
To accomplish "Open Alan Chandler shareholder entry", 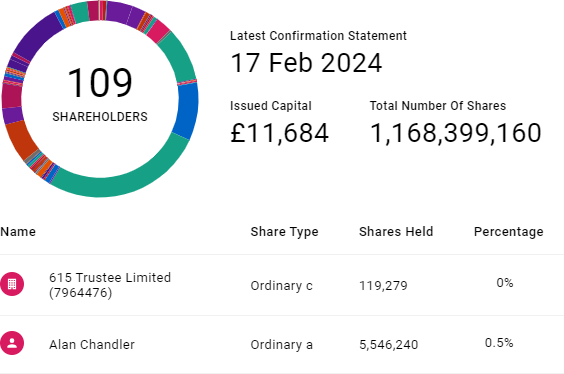I will (92, 345).
